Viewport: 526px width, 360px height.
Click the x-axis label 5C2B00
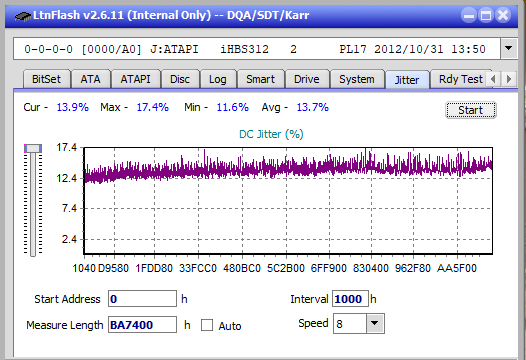[286, 268]
